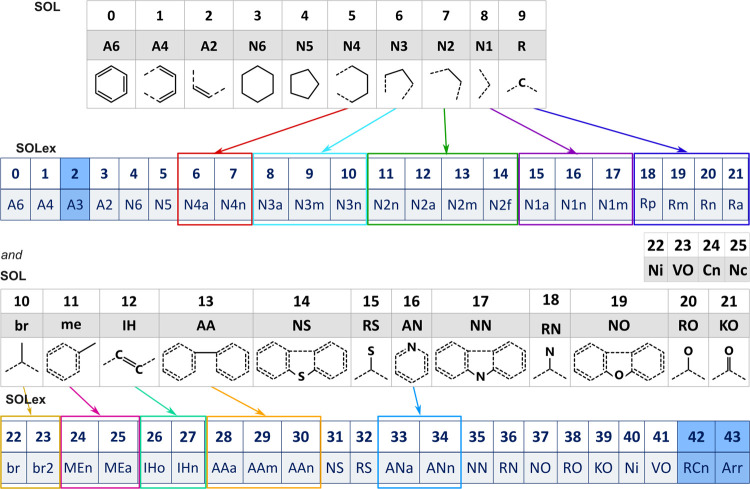Select the number 43 header cell
The width and height of the screenshot is (750, 489).
click(x=732, y=436)
